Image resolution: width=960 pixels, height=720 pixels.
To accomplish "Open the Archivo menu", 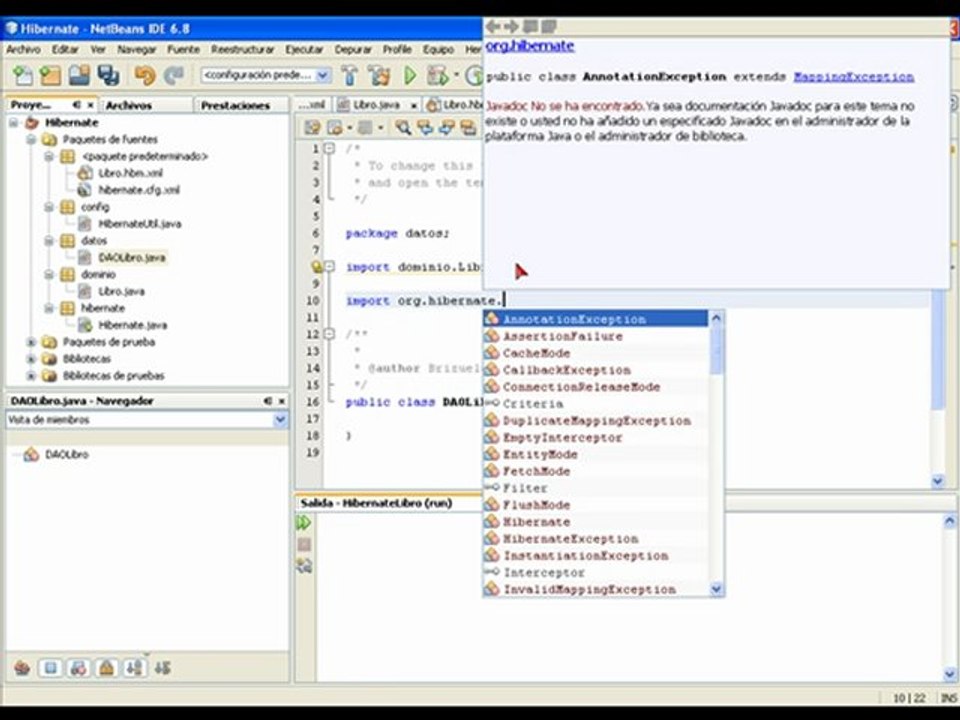I will 23,49.
